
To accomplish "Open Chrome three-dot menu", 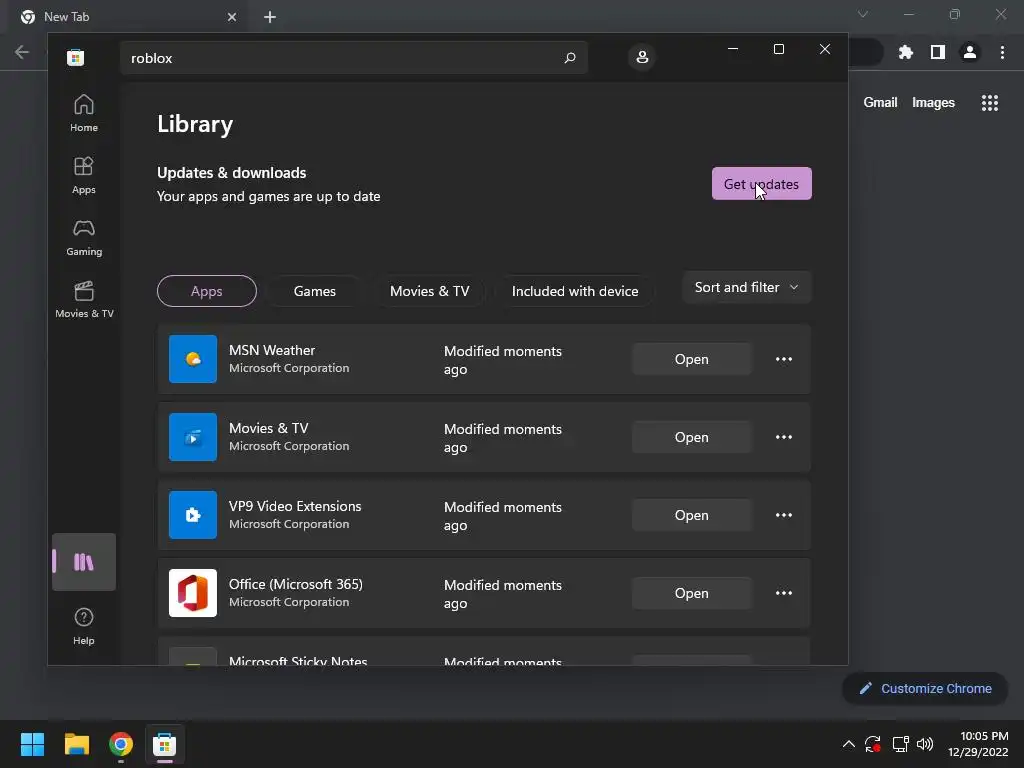I will [1002, 52].
